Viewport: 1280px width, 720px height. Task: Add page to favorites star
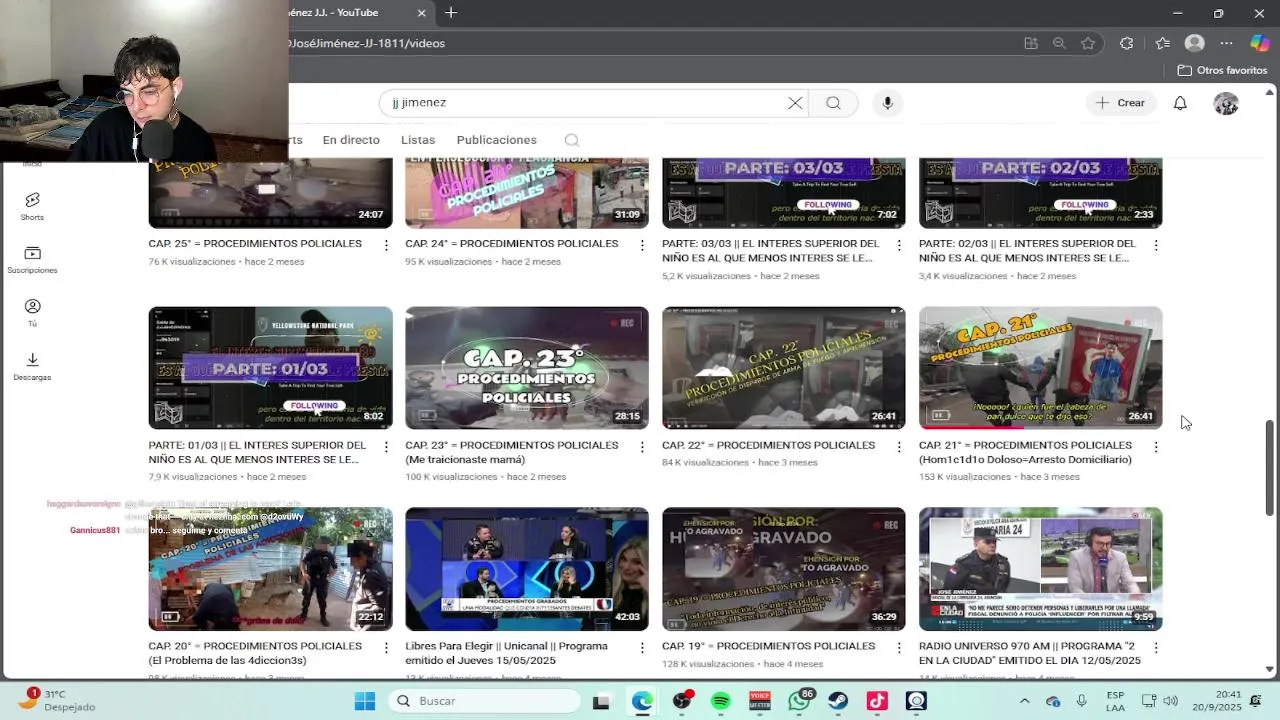click(x=1088, y=43)
